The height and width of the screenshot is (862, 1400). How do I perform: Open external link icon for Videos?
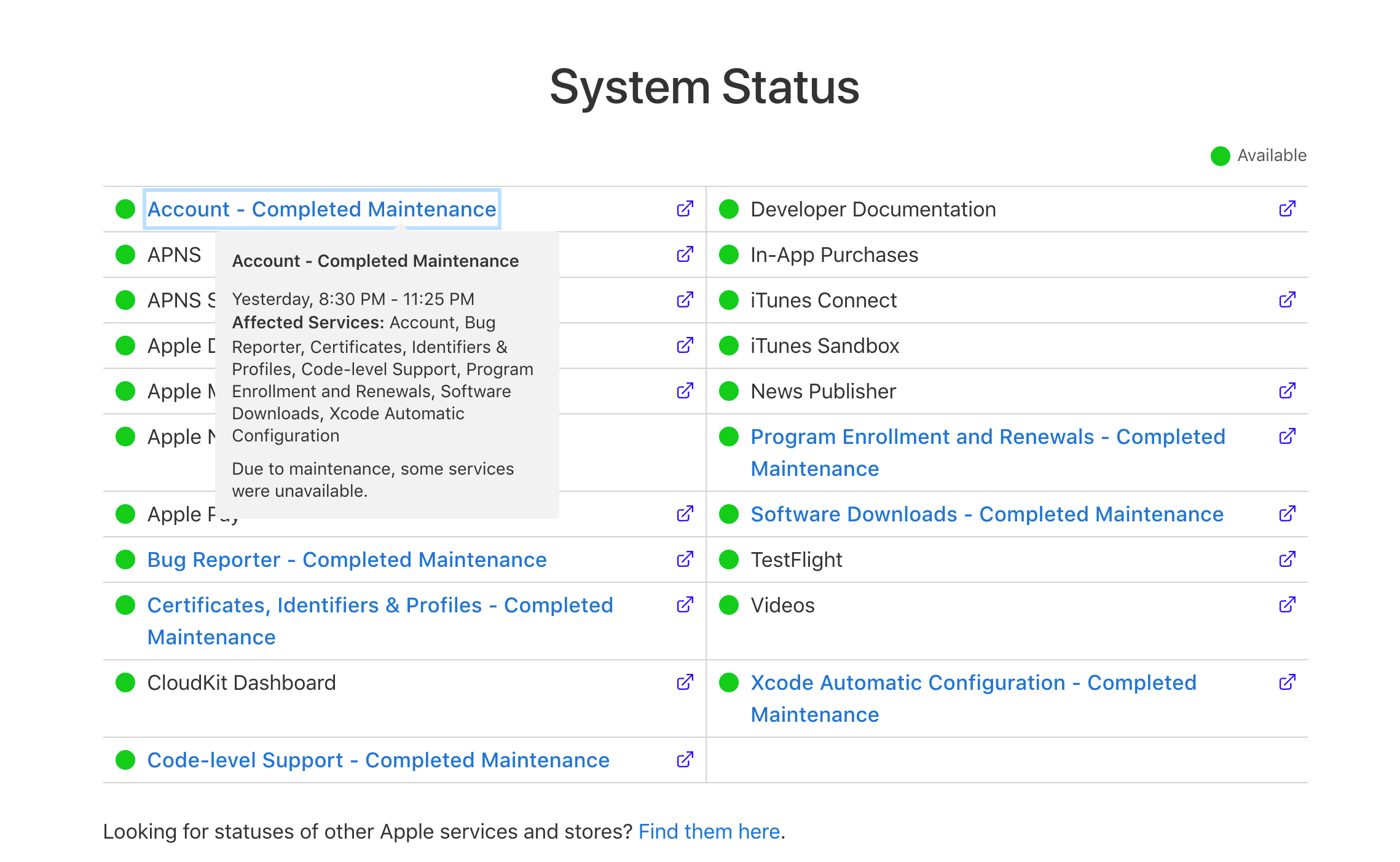coord(1287,605)
